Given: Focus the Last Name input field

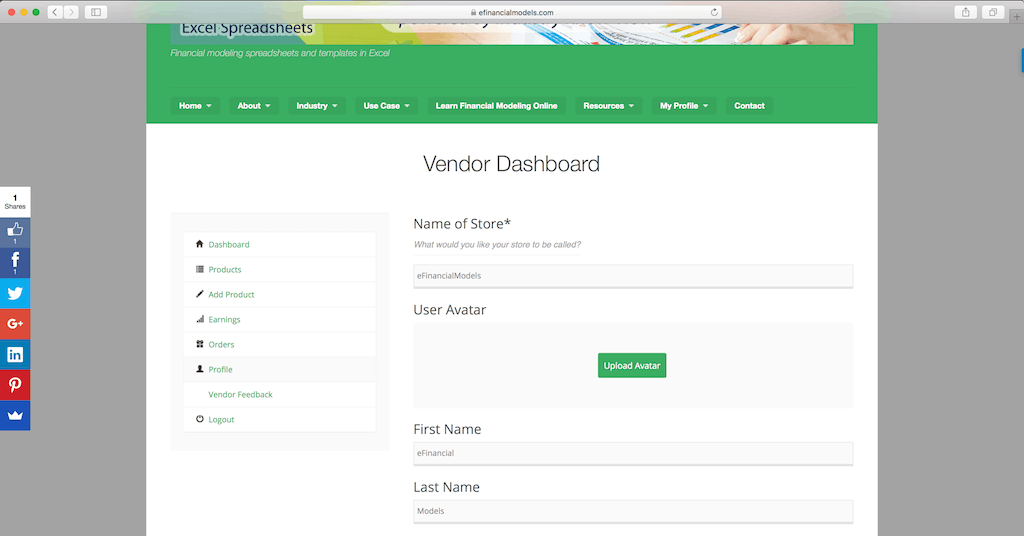Looking at the screenshot, I should click(x=633, y=511).
